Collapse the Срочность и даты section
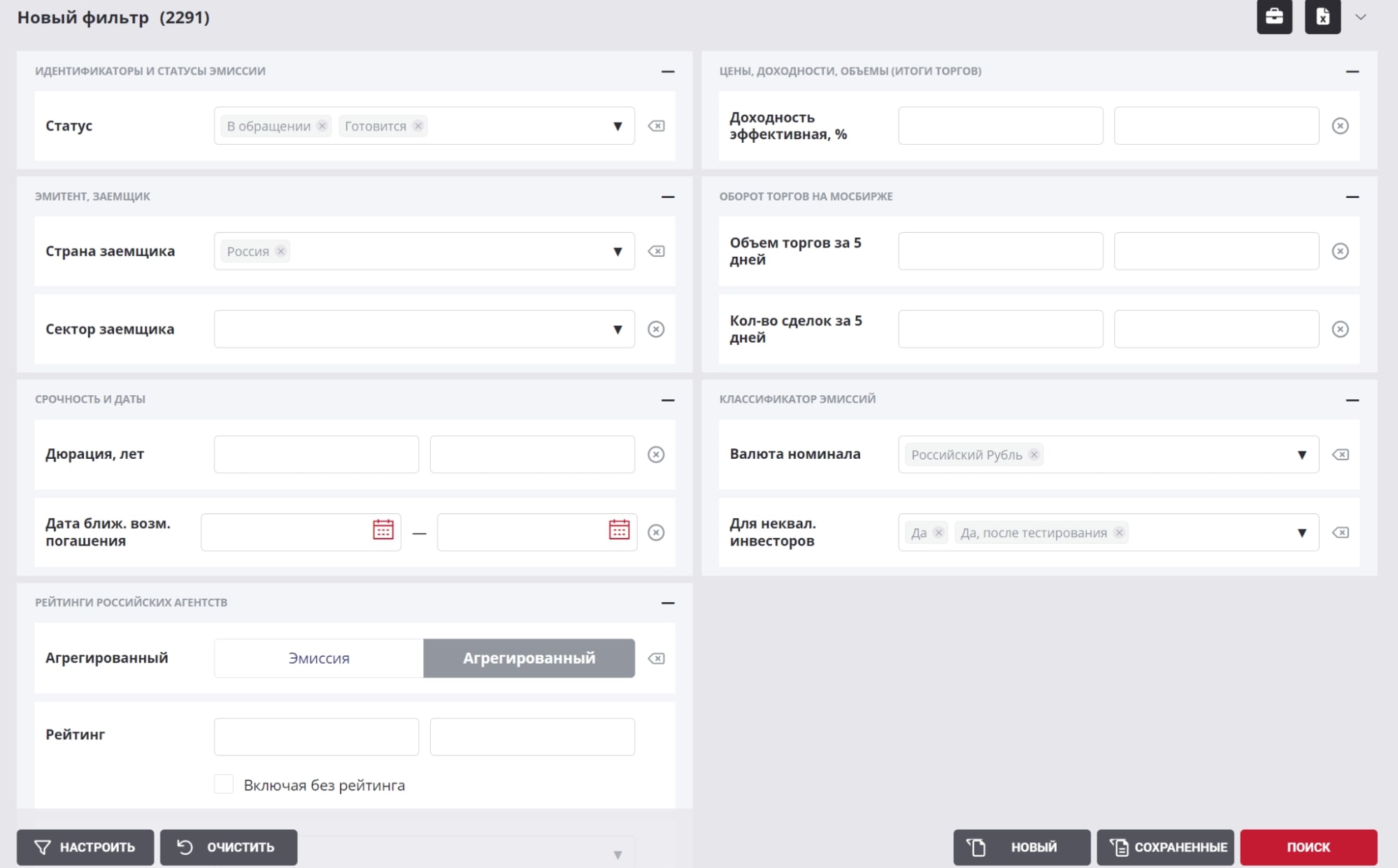The image size is (1398, 868). [668, 400]
